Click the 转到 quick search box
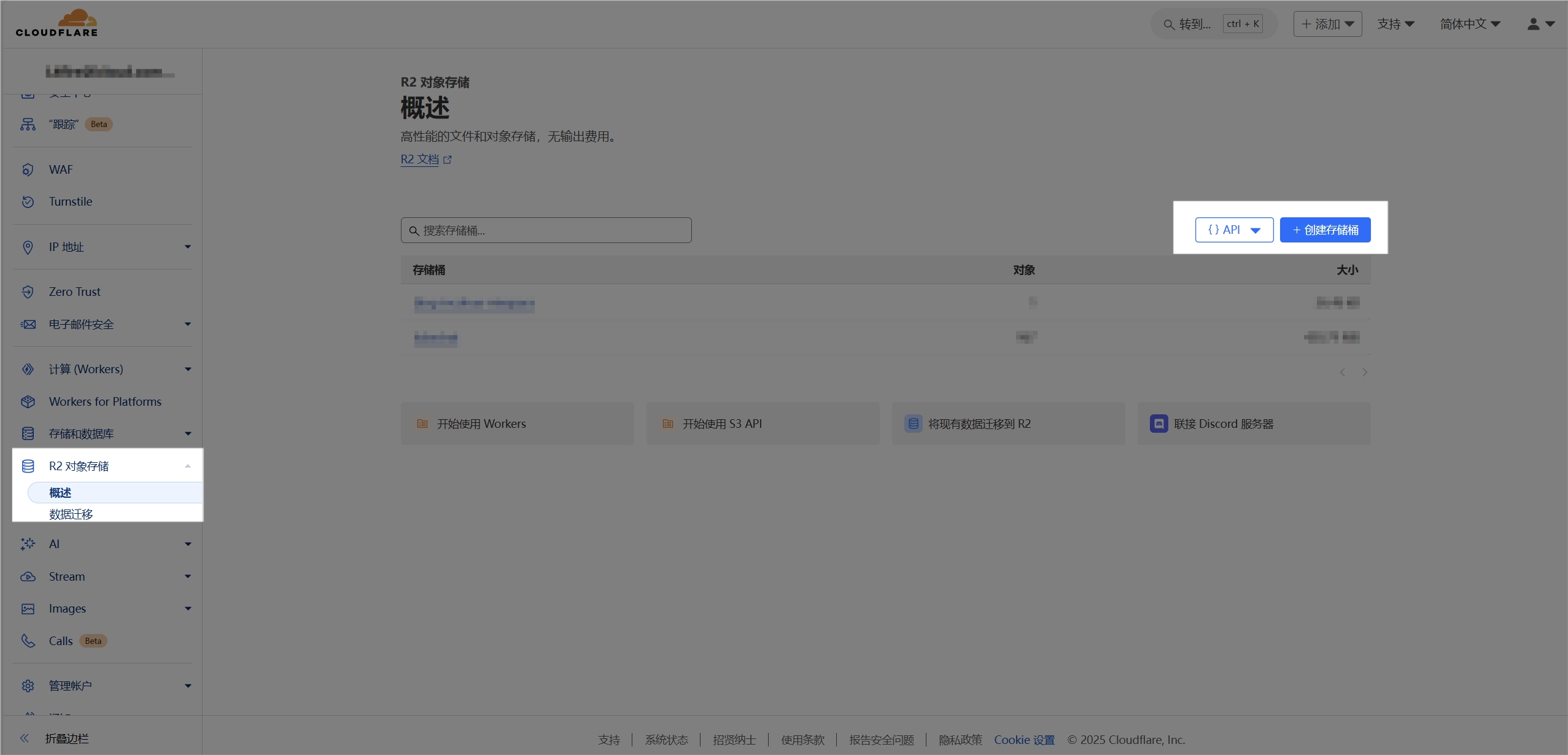1568x755 pixels. (x=1214, y=24)
